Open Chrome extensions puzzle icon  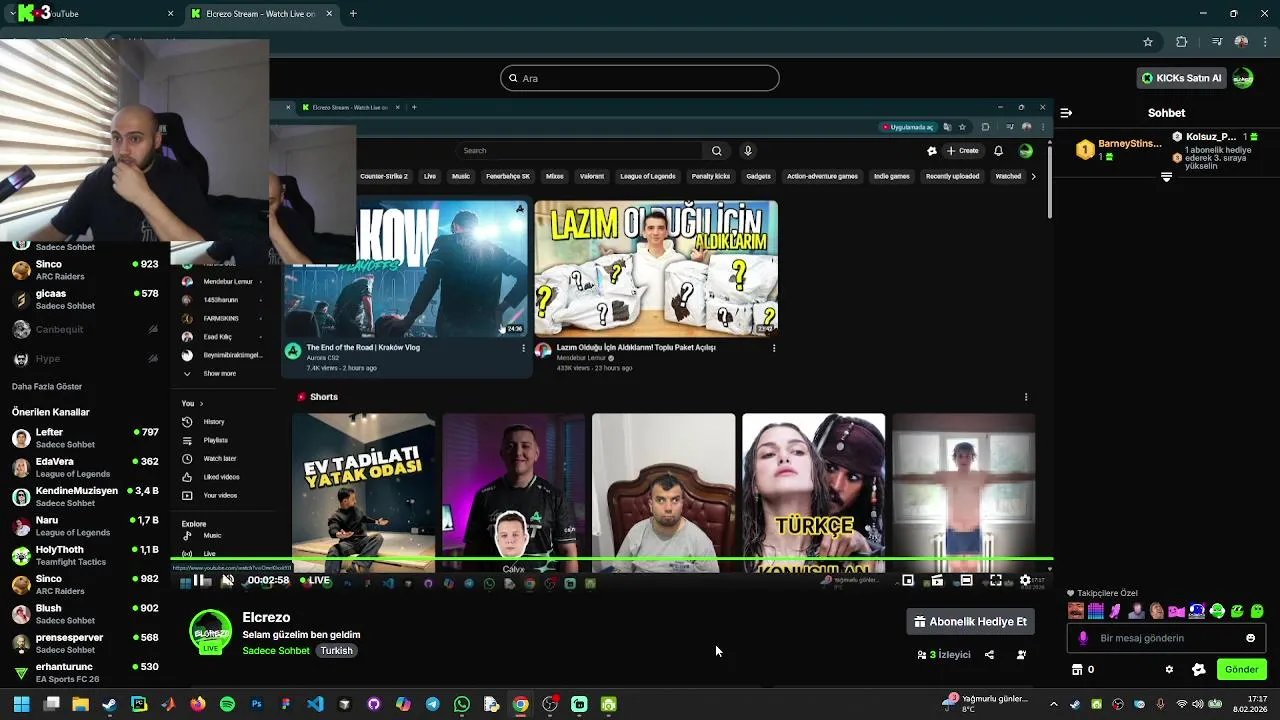1182,42
